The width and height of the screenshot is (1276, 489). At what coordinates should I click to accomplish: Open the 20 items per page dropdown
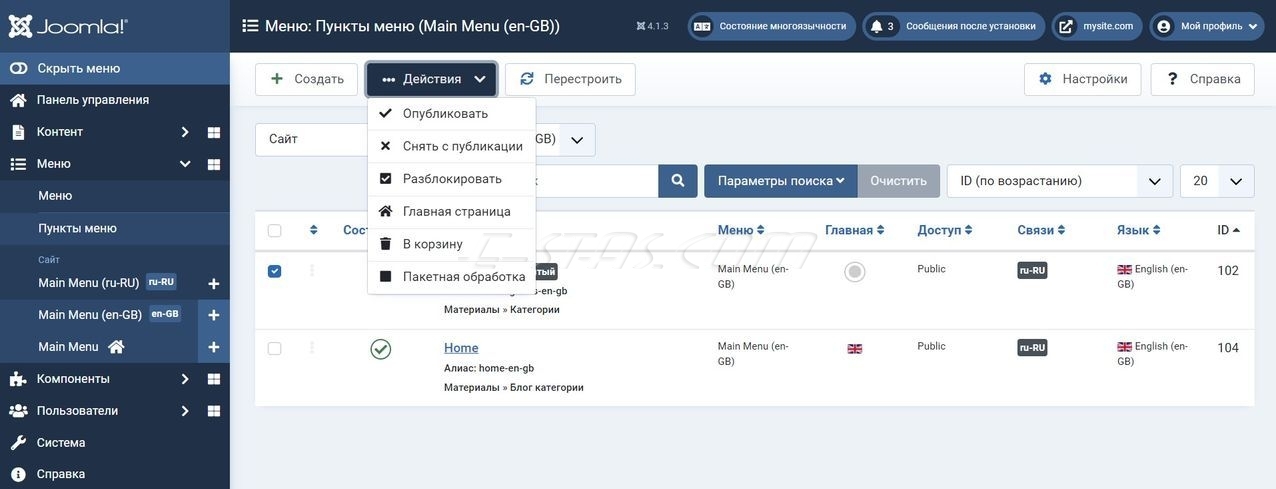coord(1217,181)
